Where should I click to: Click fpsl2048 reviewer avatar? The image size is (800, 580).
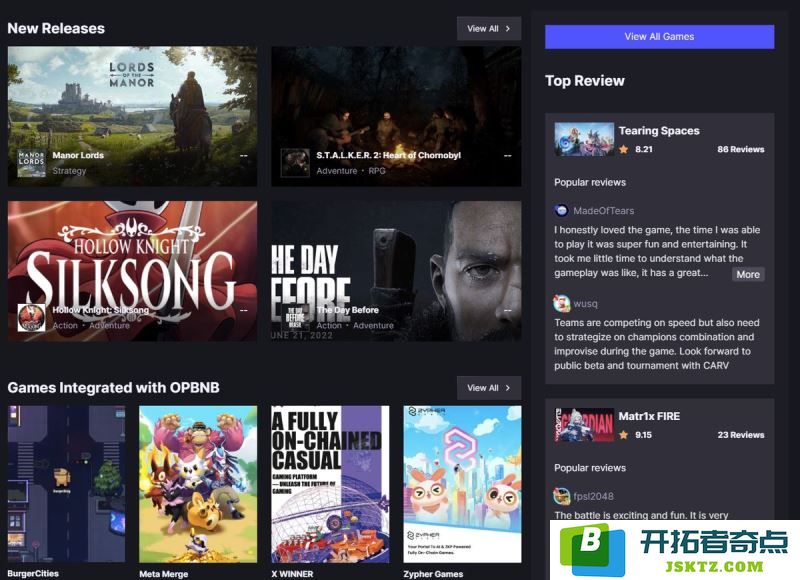pos(561,496)
